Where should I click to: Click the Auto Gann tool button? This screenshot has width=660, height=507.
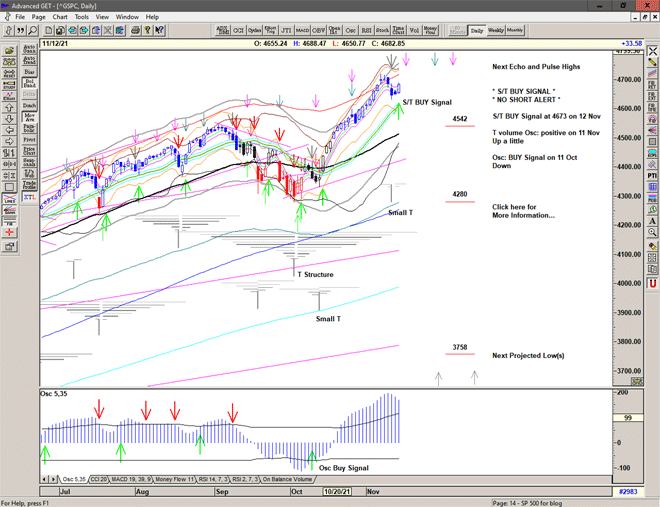(29, 46)
